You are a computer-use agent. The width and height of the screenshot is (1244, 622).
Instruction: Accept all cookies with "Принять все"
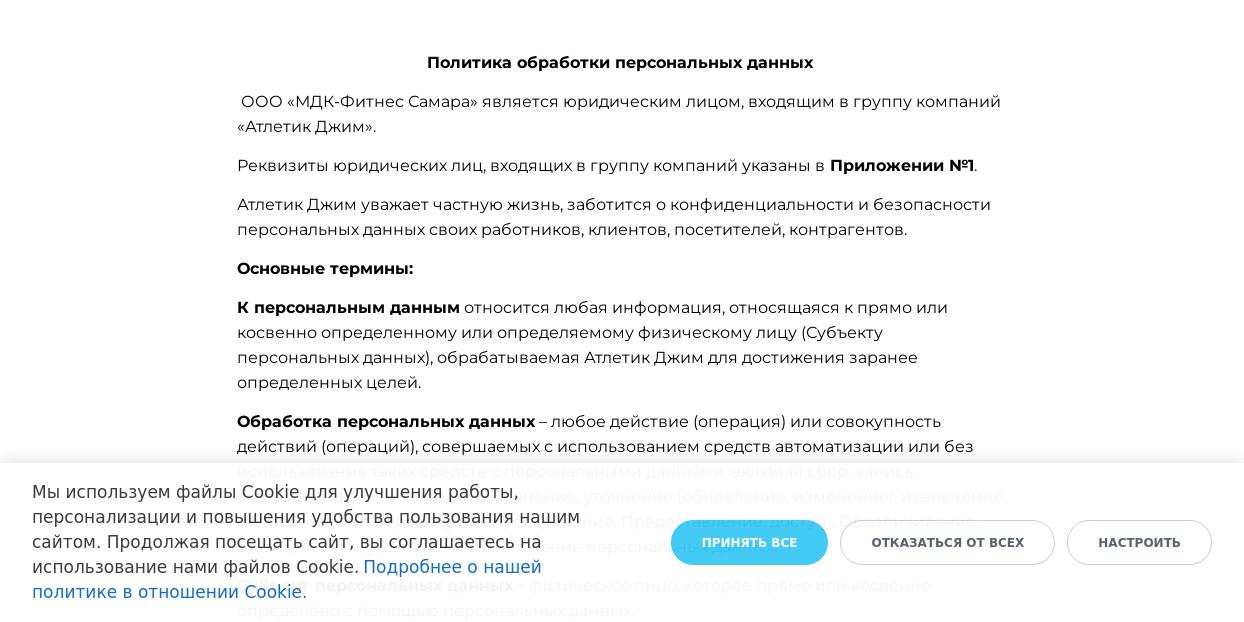pos(749,543)
